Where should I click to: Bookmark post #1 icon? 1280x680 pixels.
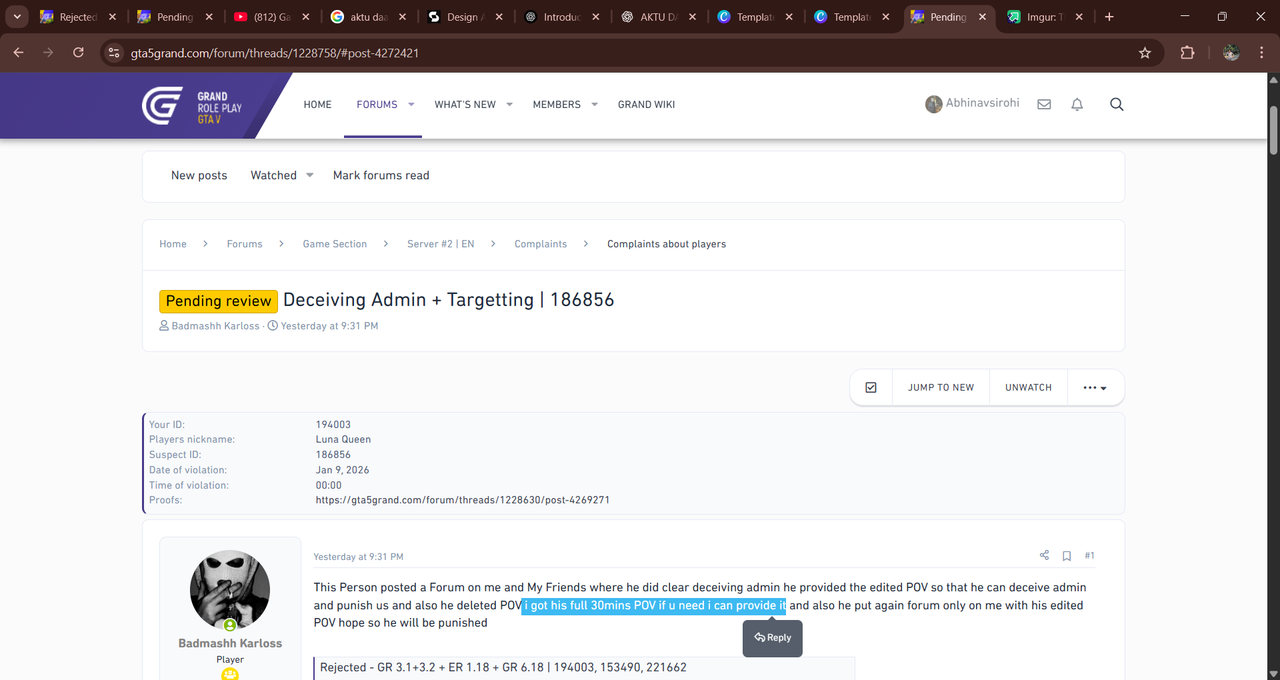point(1067,556)
